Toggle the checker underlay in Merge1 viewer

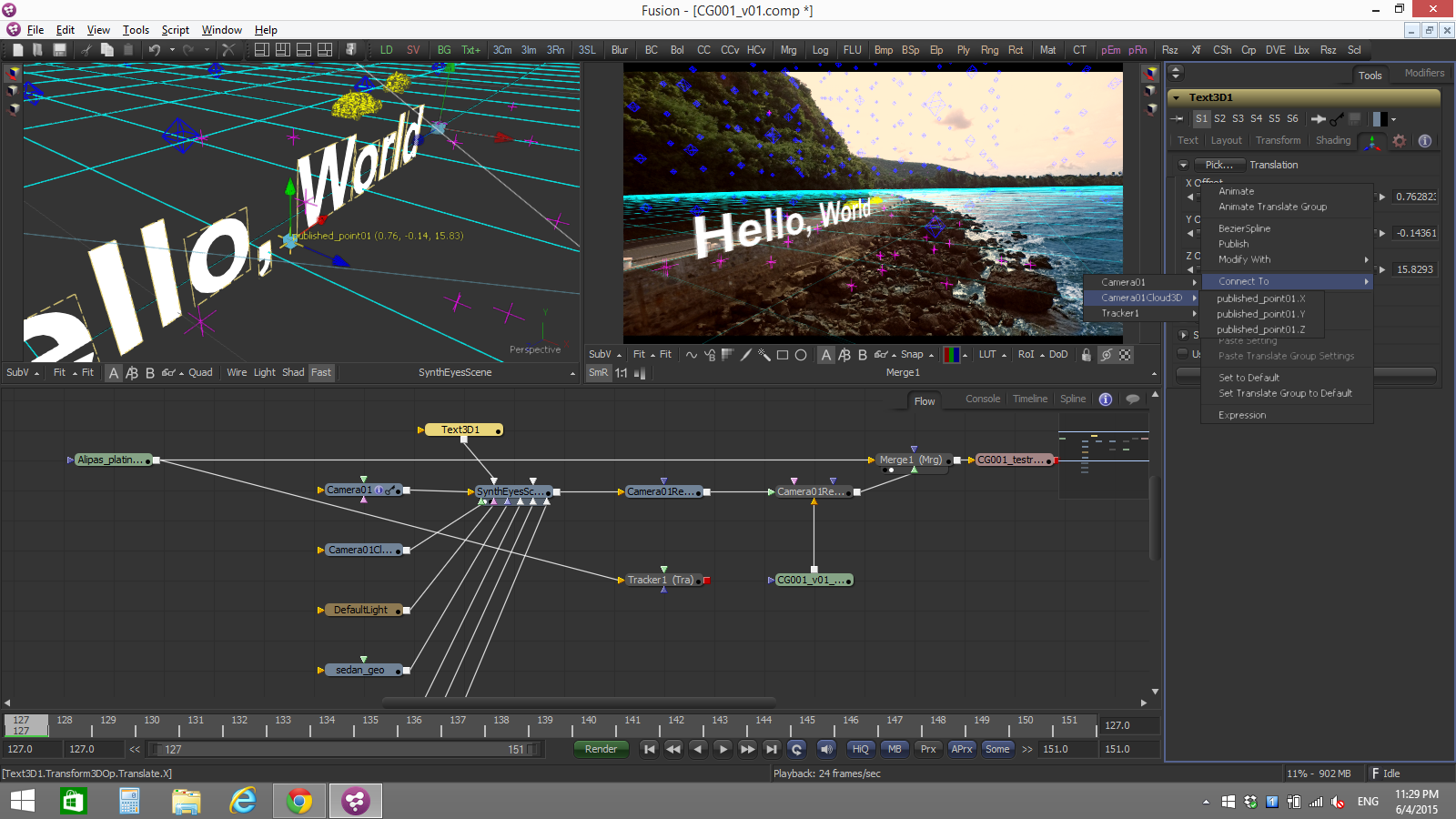coord(1126,355)
